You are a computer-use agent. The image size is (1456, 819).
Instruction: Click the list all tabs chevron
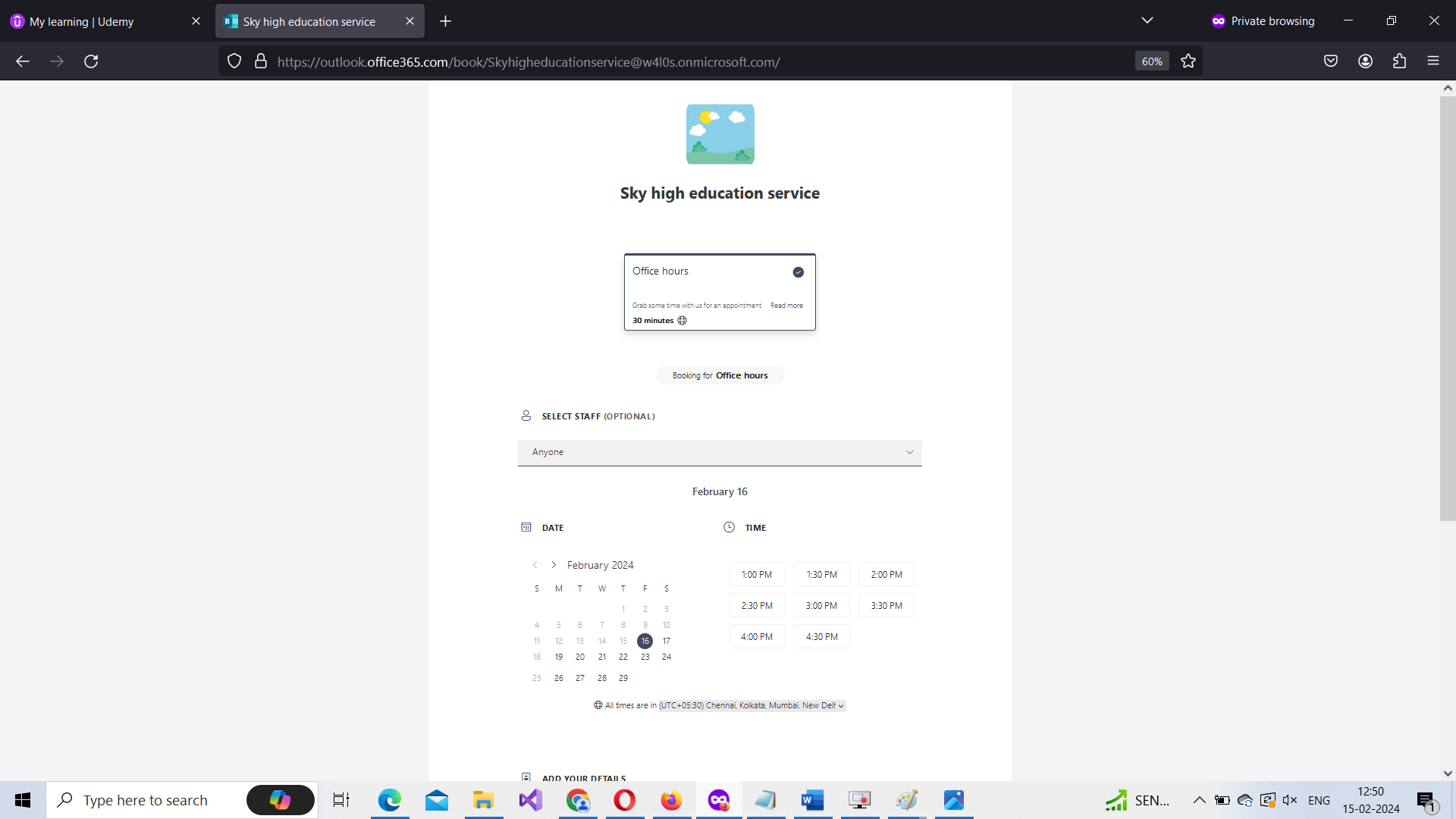click(1147, 20)
